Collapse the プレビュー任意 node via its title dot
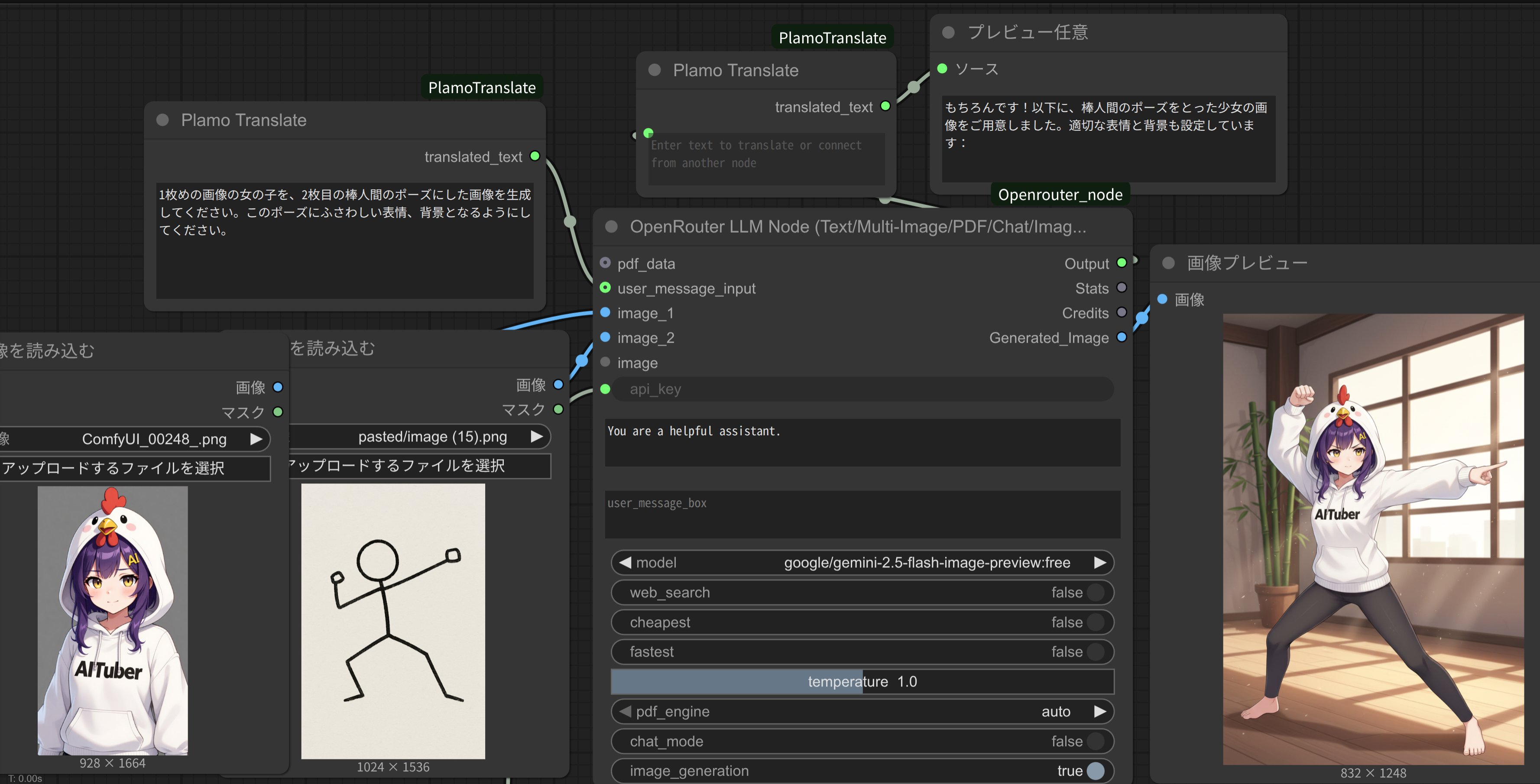This screenshot has width=1540, height=784. point(948,32)
